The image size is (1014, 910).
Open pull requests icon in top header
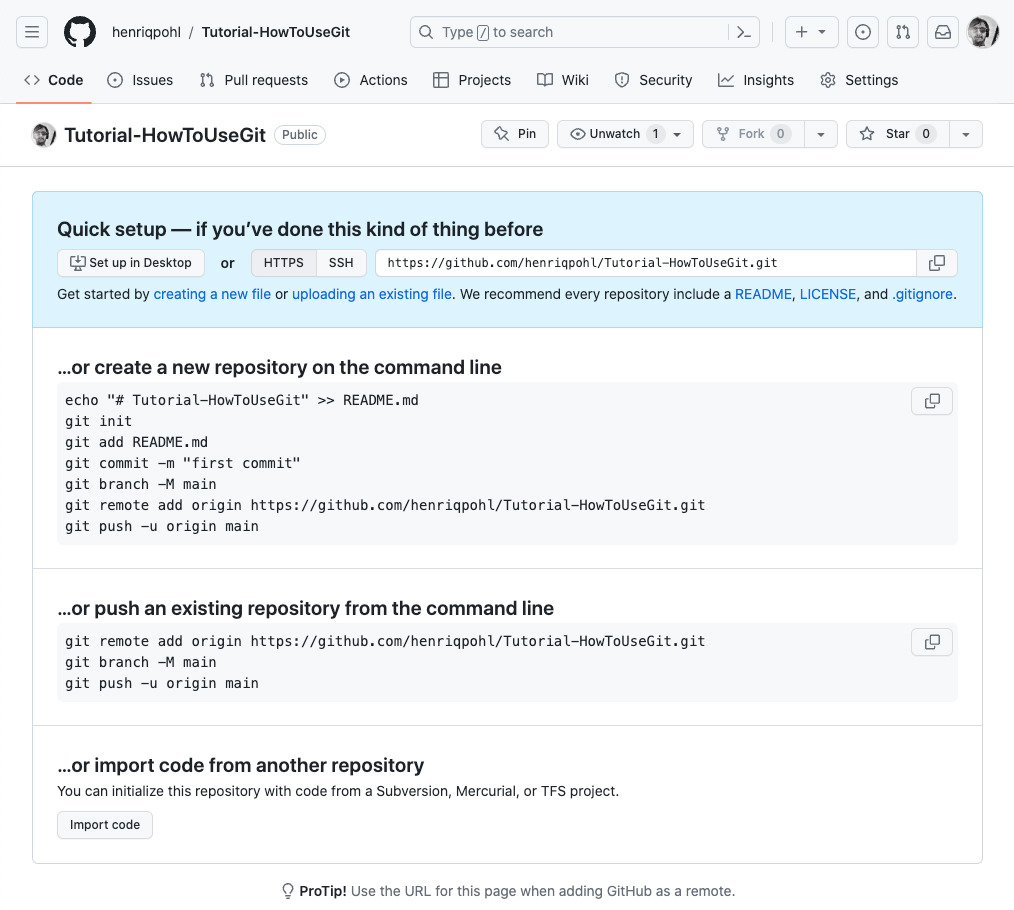pos(903,32)
